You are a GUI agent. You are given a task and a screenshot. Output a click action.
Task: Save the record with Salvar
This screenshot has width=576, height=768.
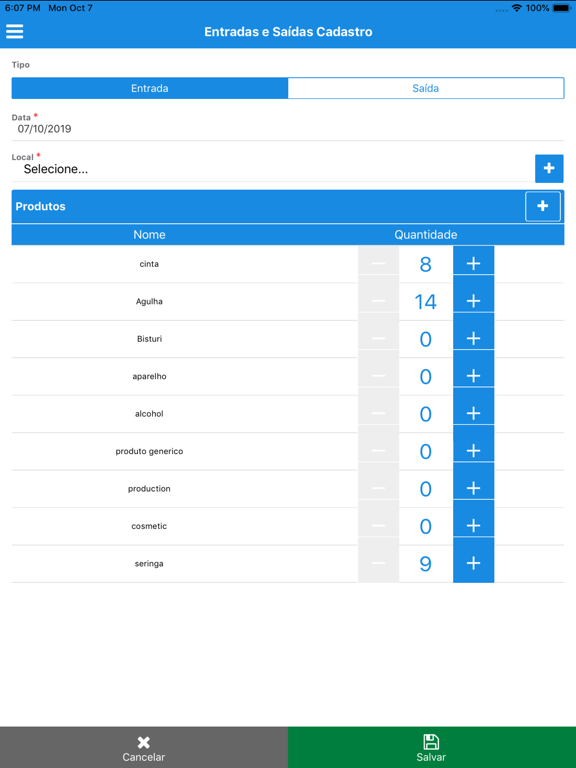coord(432,747)
